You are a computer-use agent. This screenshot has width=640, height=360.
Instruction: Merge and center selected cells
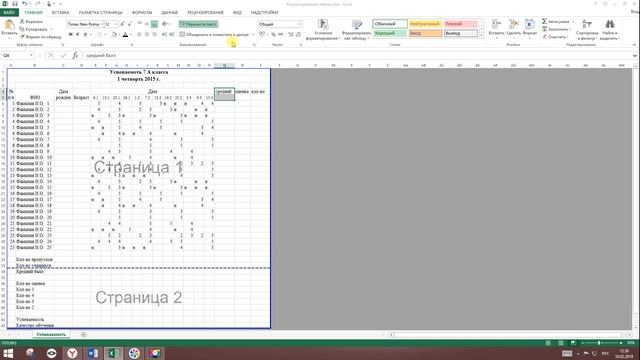click(214, 34)
